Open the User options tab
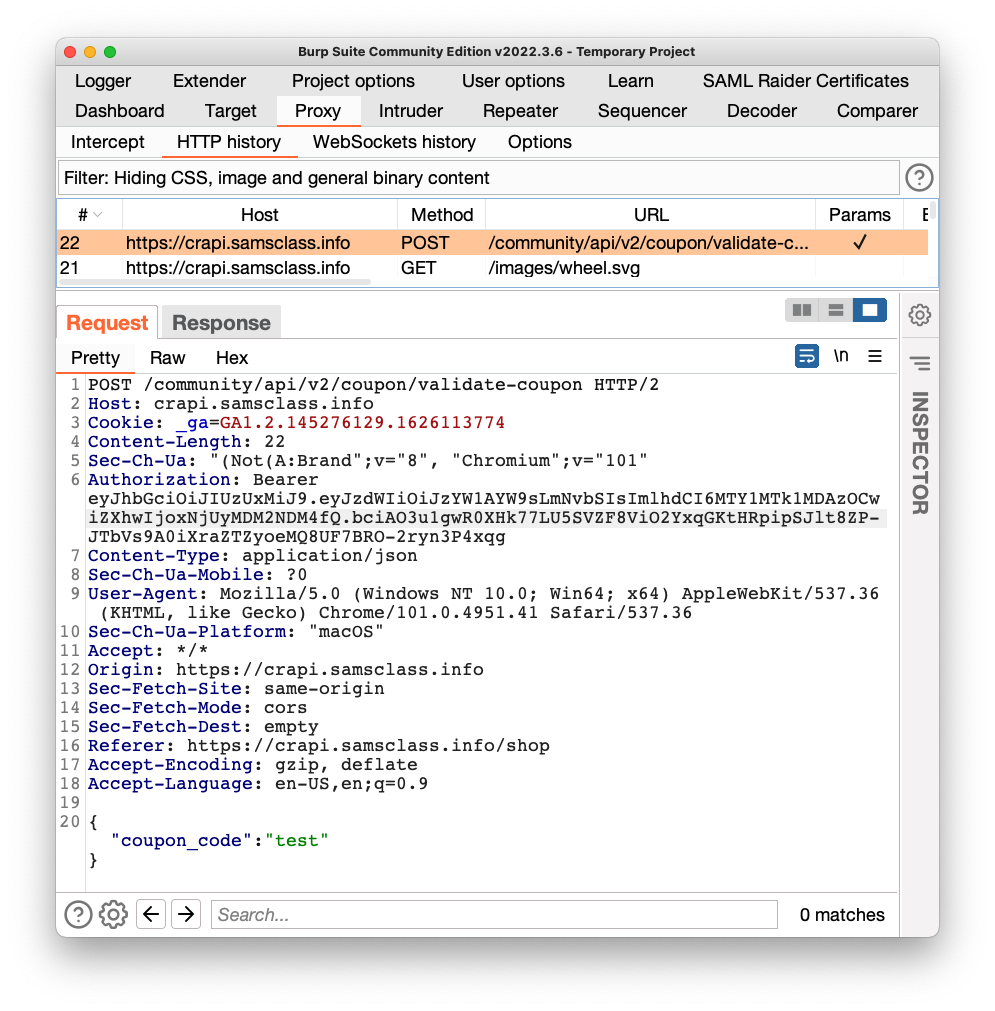 [513, 81]
